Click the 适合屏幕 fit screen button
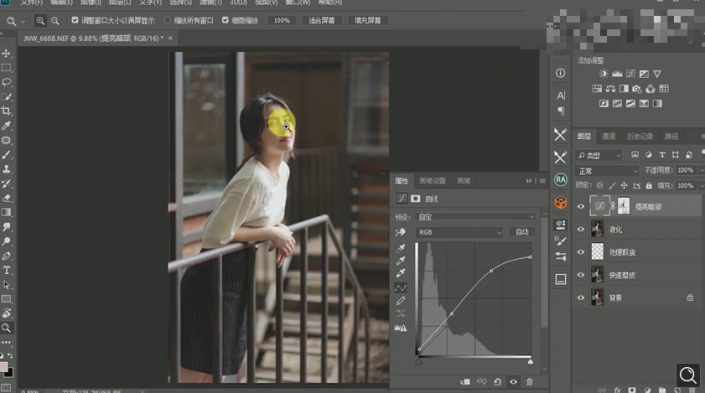 [x=322, y=21]
